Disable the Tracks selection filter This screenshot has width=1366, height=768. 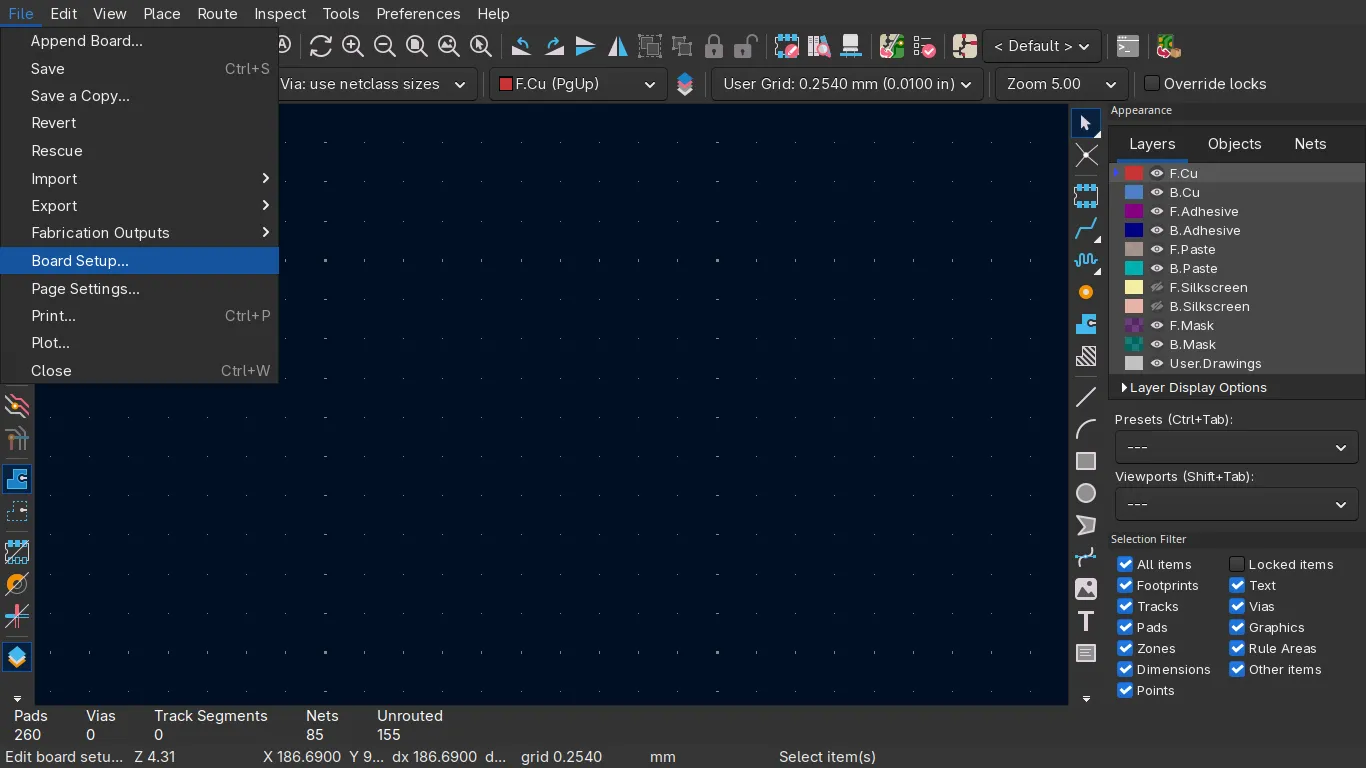pyautogui.click(x=1125, y=607)
